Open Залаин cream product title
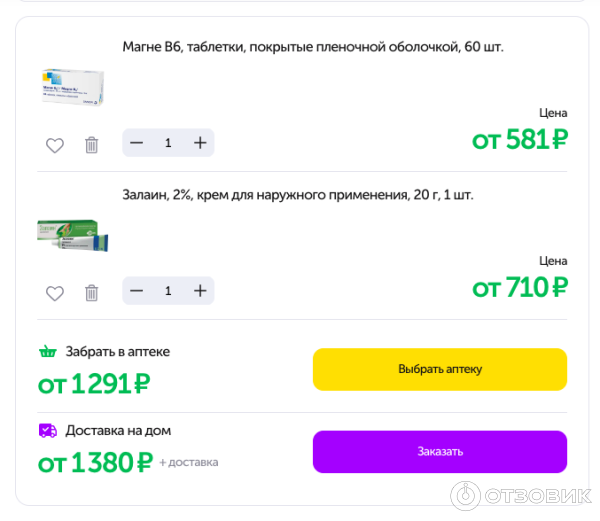Image resolution: width=600 pixels, height=521 pixels. [x=298, y=195]
